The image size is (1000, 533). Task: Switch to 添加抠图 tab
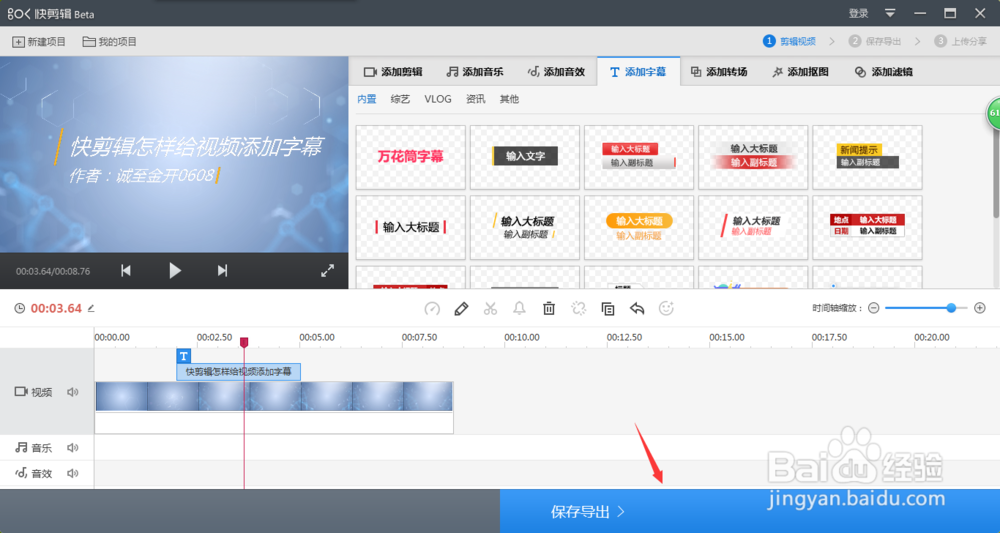(800, 72)
